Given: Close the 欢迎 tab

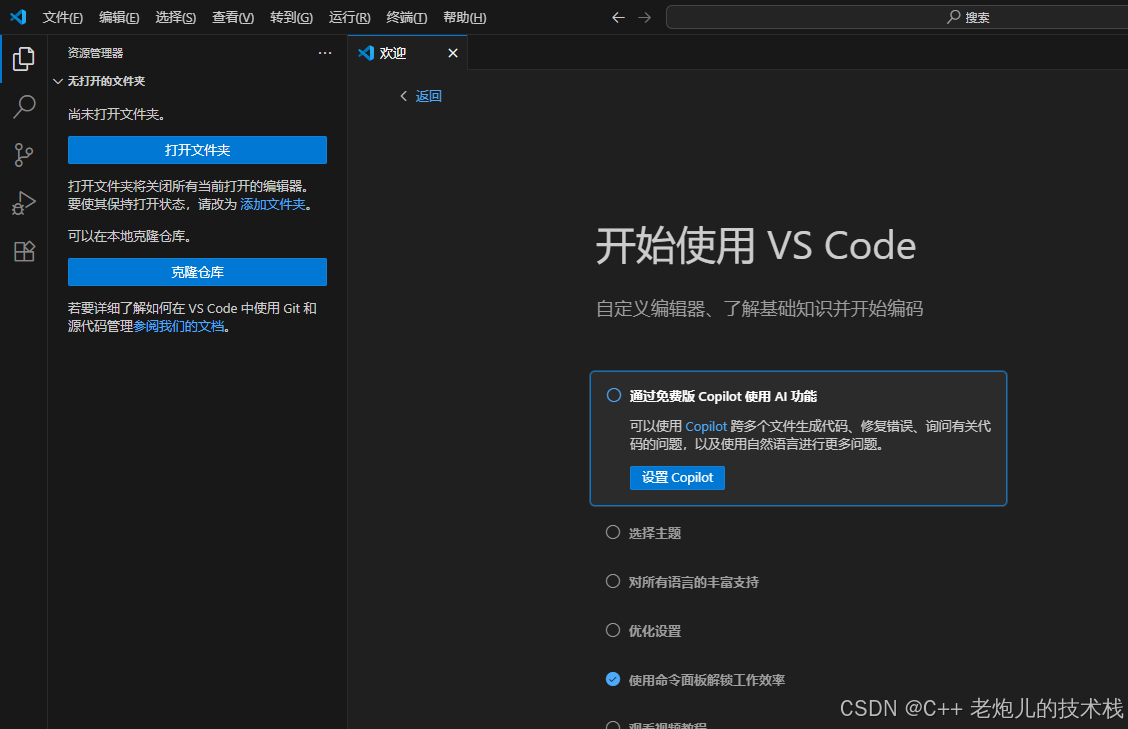Looking at the screenshot, I should click(x=452, y=53).
